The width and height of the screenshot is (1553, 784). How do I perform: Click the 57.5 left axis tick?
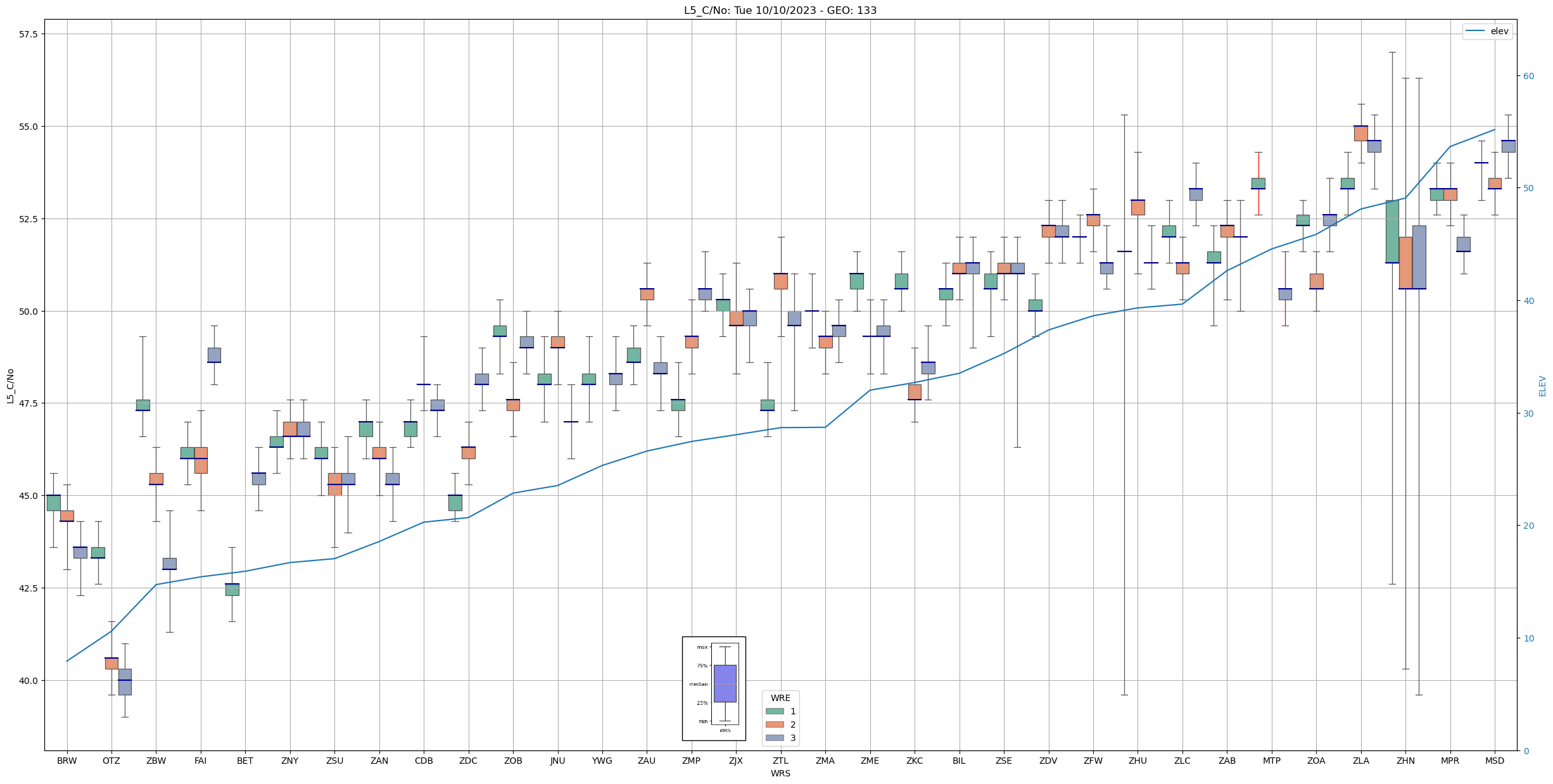pyautogui.click(x=29, y=34)
